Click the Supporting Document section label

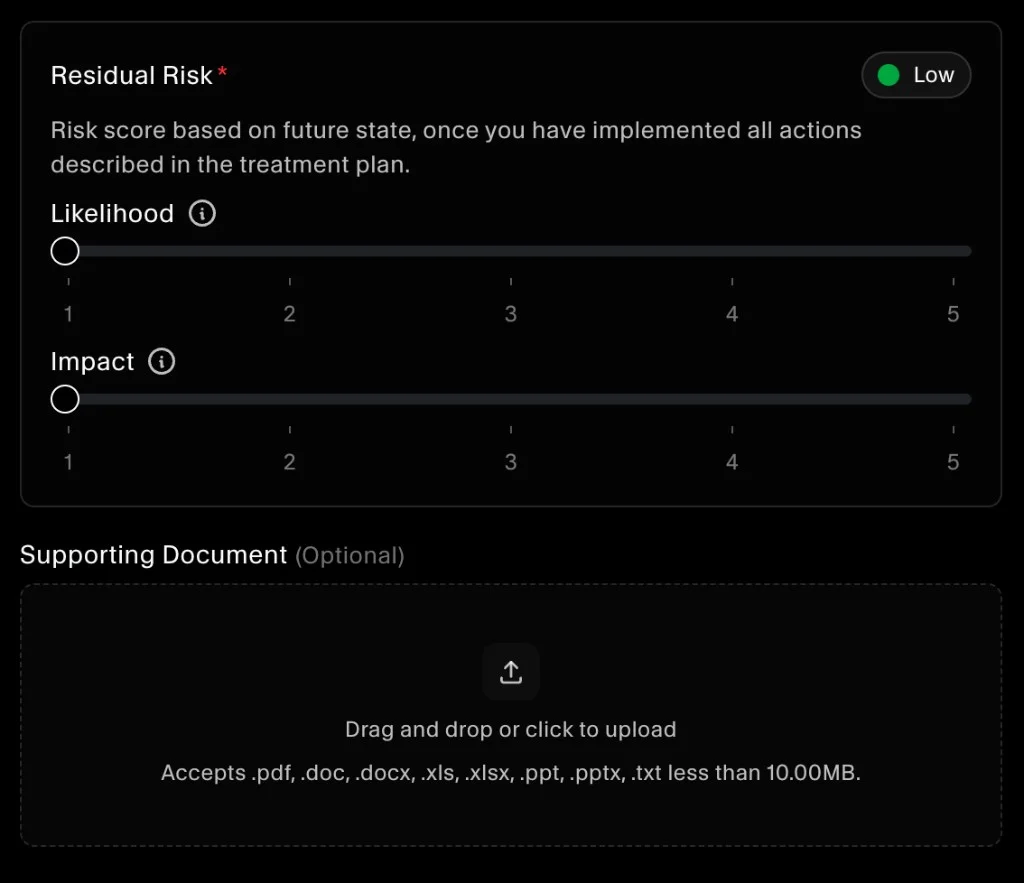click(x=152, y=555)
